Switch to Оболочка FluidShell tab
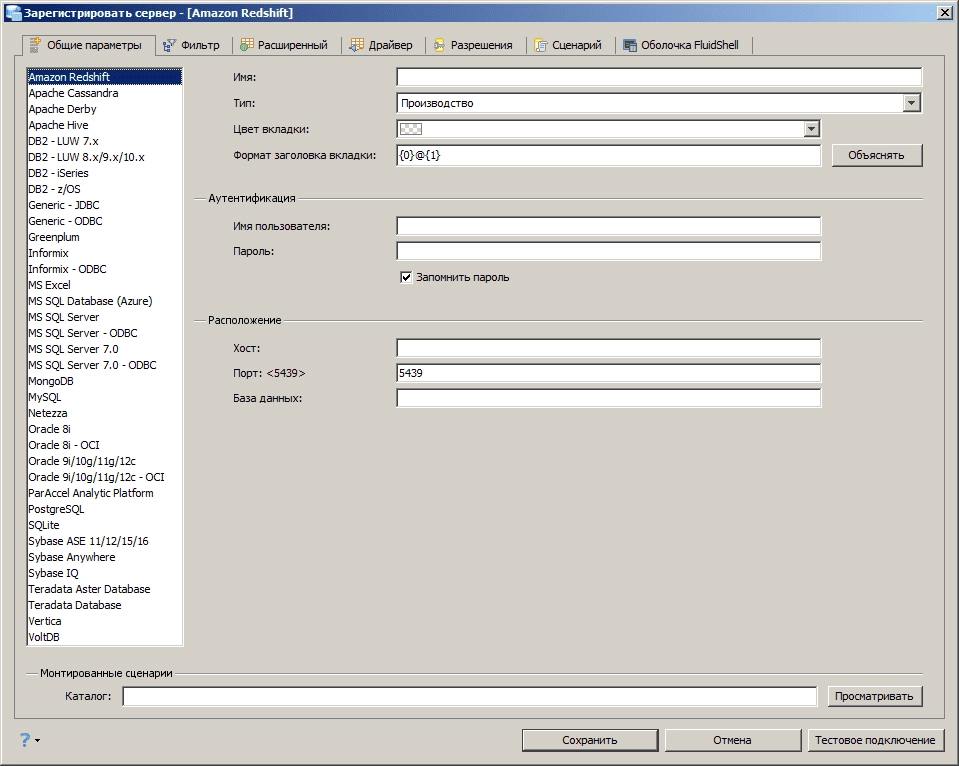The image size is (959, 766). [681, 45]
